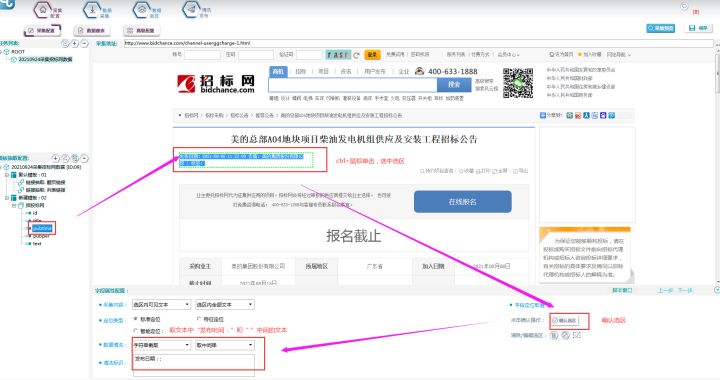Viewport: 720px width, 380px height.
Task: Click the save button with the floppy-disk icon
Action: point(698,28)
